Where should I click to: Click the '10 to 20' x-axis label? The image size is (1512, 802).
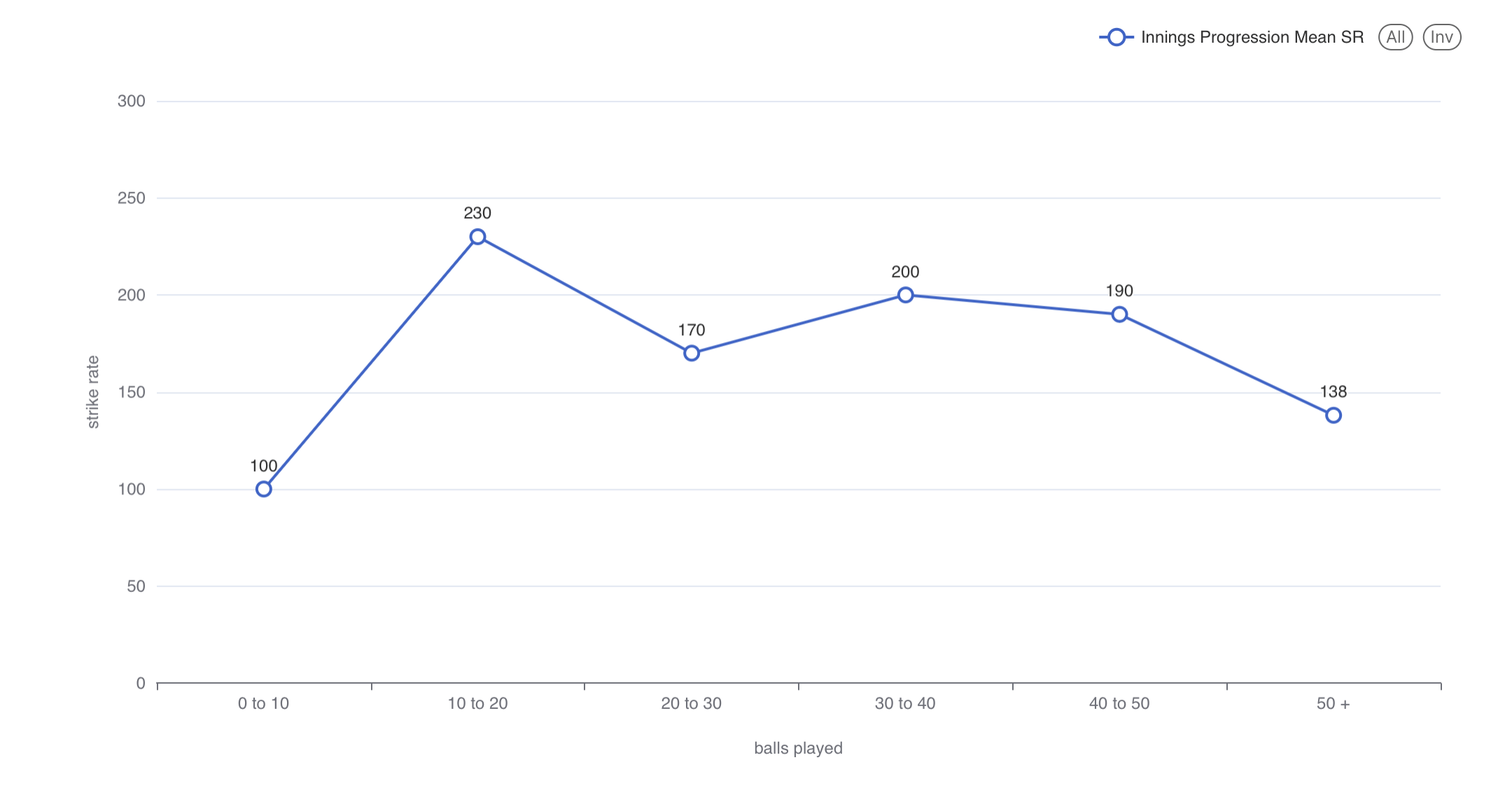coord(477,703)
